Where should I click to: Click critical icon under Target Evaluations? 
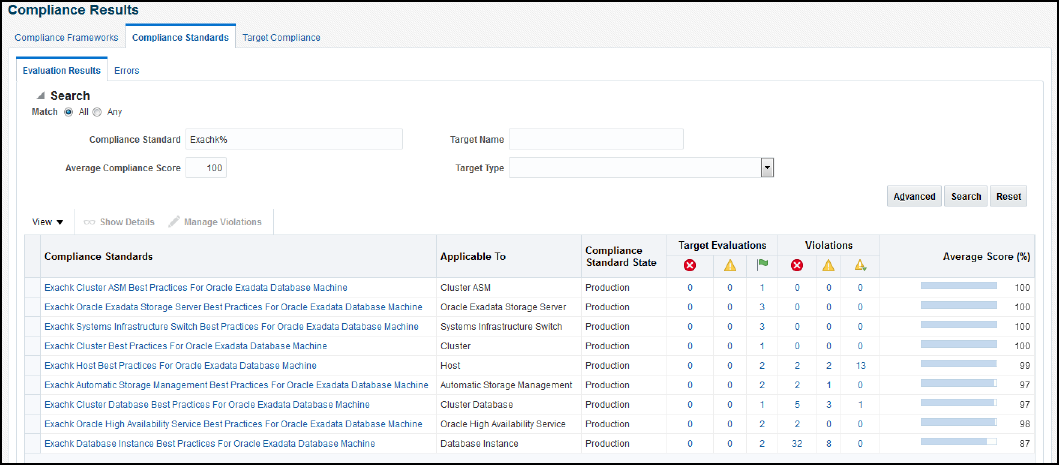pyautogui.click(x=690, y=265)
